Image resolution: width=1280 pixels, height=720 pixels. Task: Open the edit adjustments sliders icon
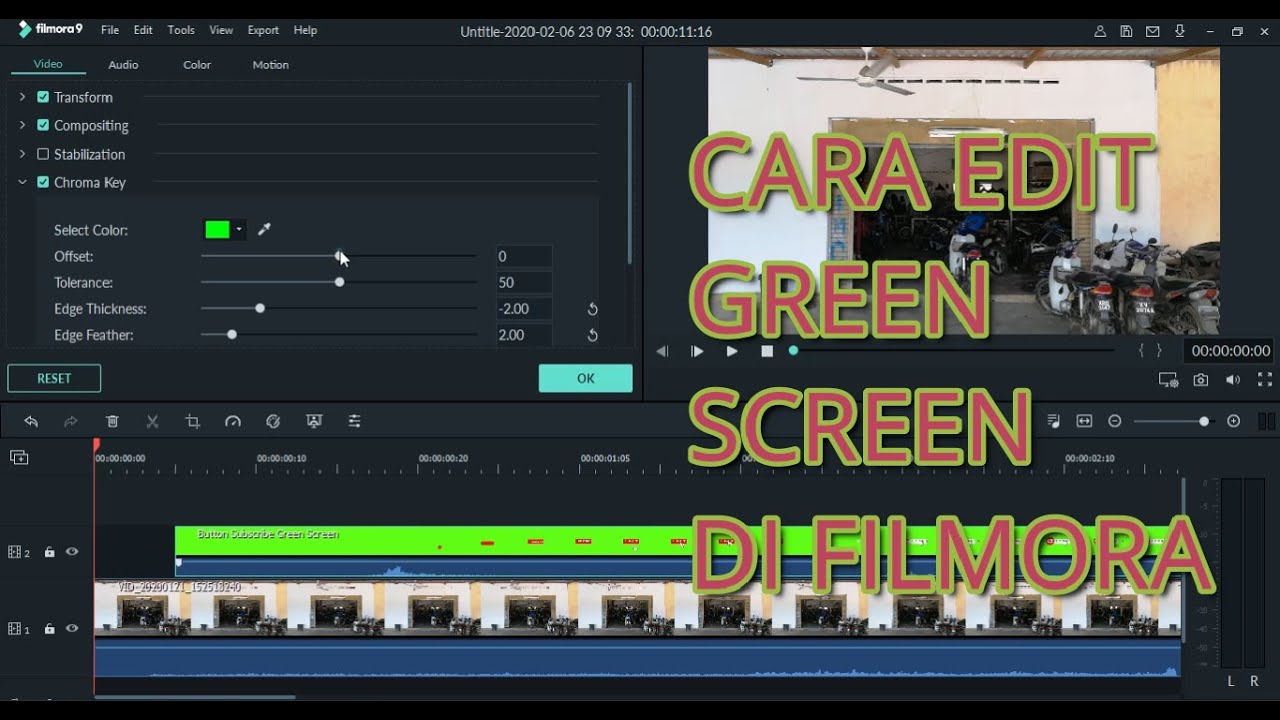pyautogui.click(x=354, y=422)
